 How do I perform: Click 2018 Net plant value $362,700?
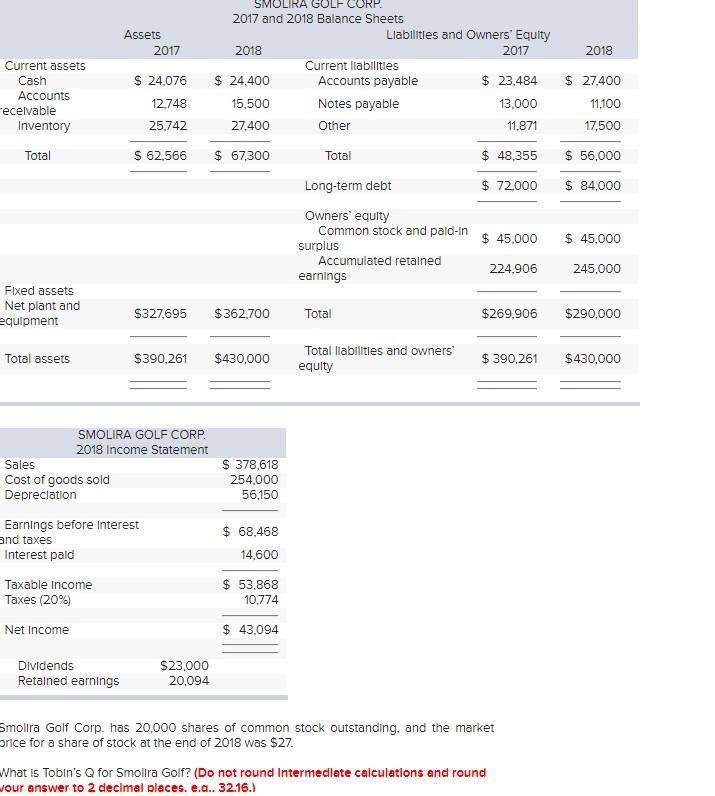click(242, 313)
